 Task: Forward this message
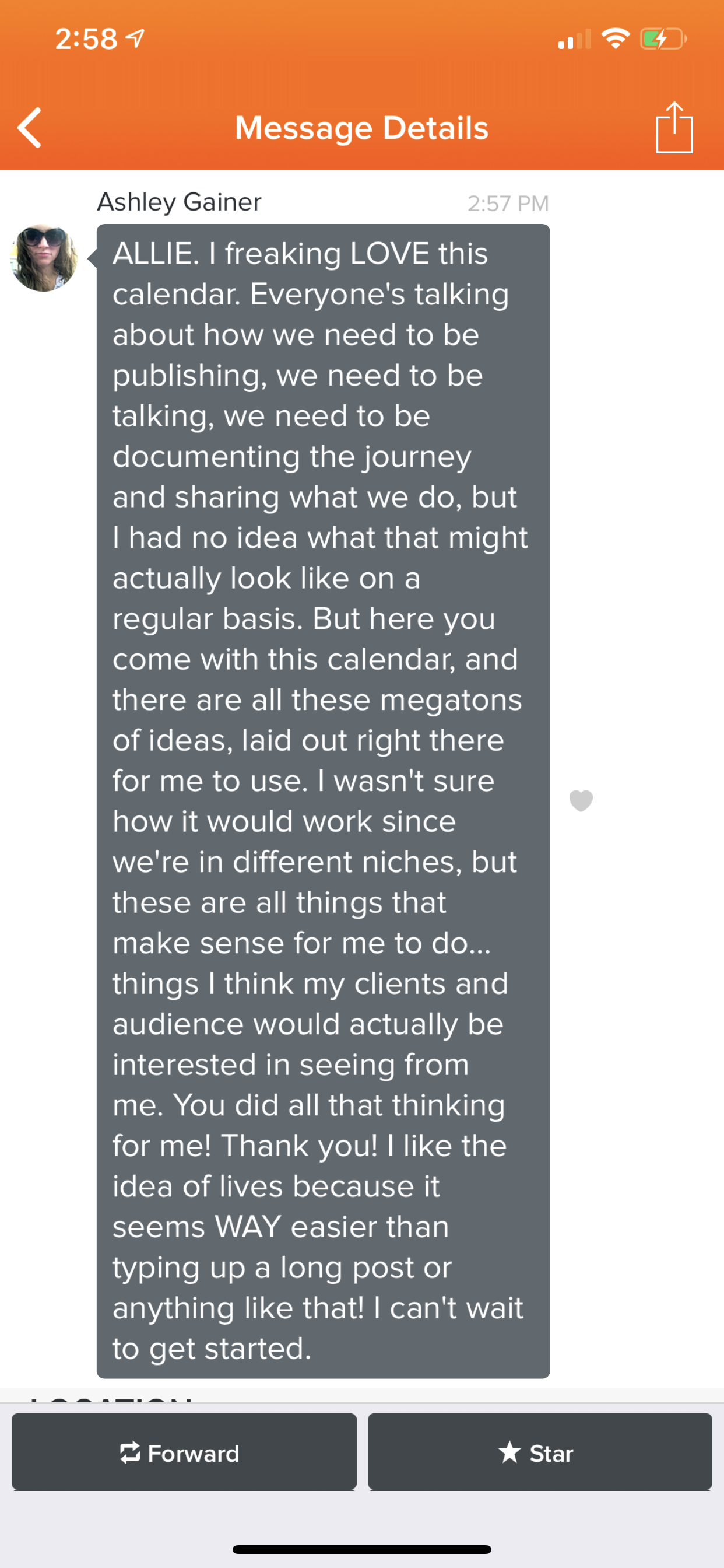(x=184, y=1452)
